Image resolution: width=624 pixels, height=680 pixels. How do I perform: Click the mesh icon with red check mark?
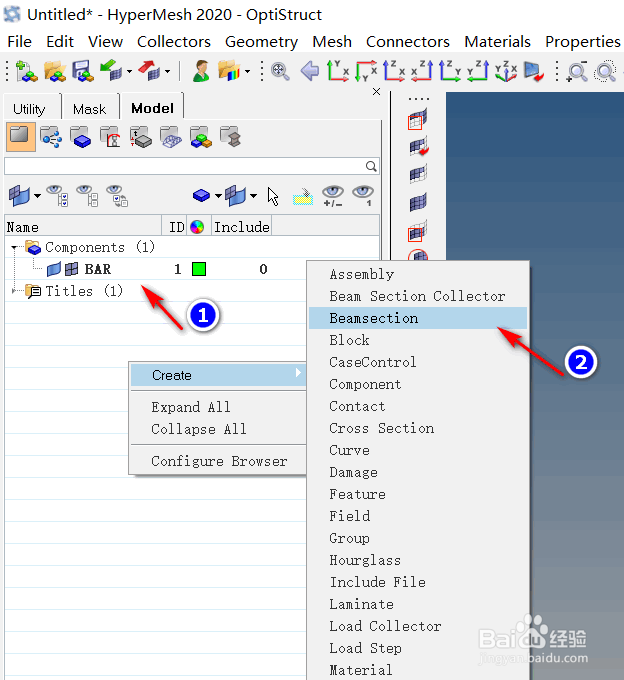pos(419,146)
